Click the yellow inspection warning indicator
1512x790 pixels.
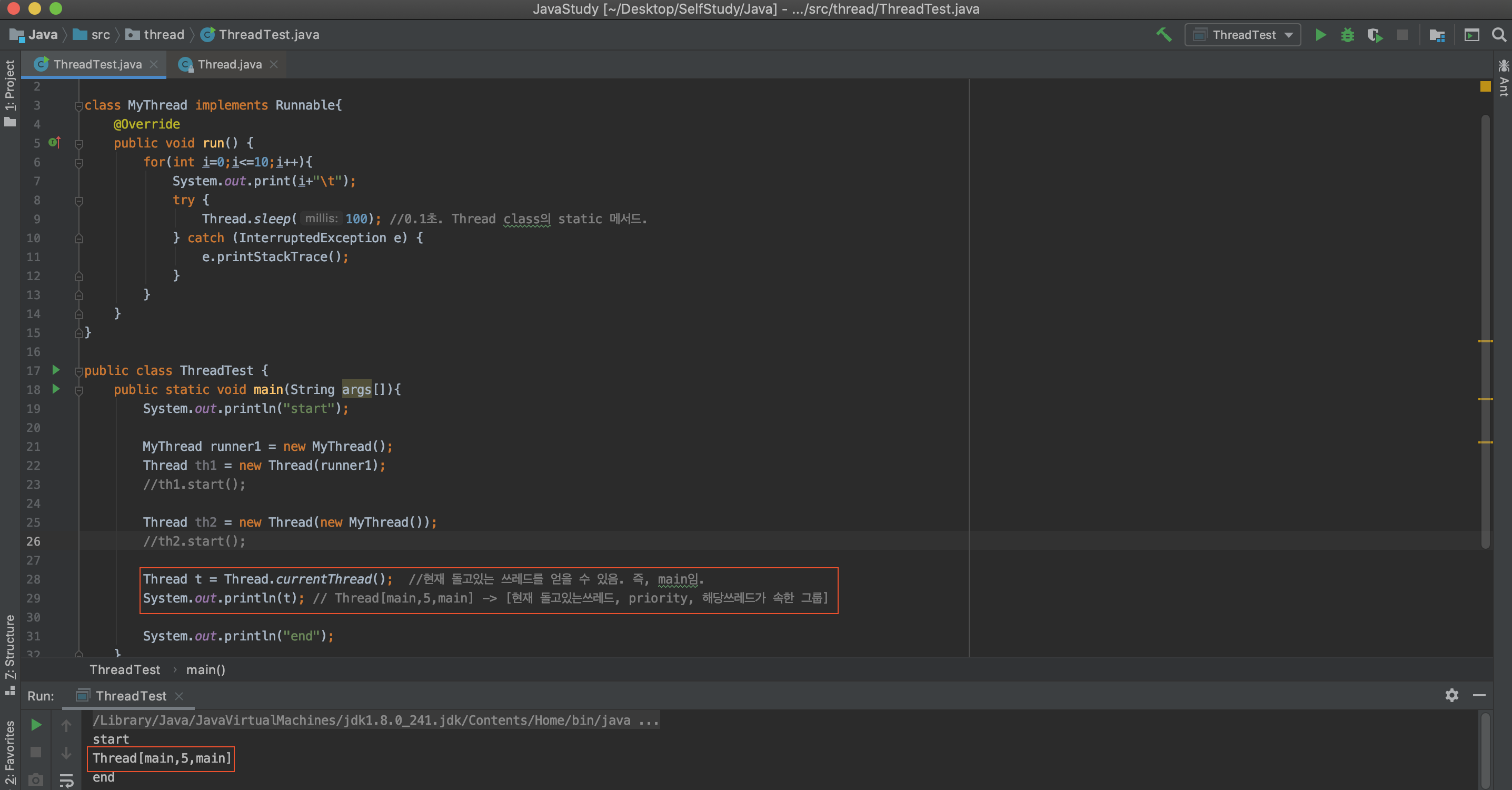[x=1485, y=86]
